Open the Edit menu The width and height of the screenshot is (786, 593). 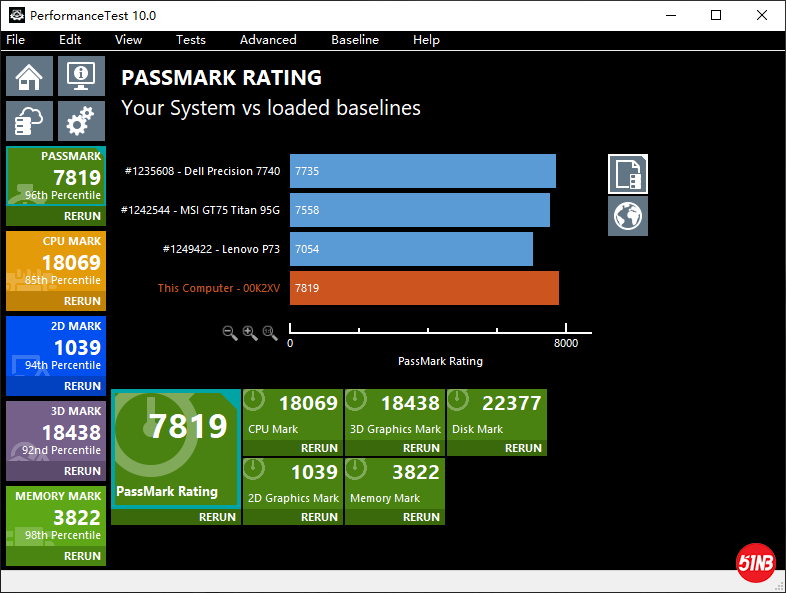[x=70, y=40]
